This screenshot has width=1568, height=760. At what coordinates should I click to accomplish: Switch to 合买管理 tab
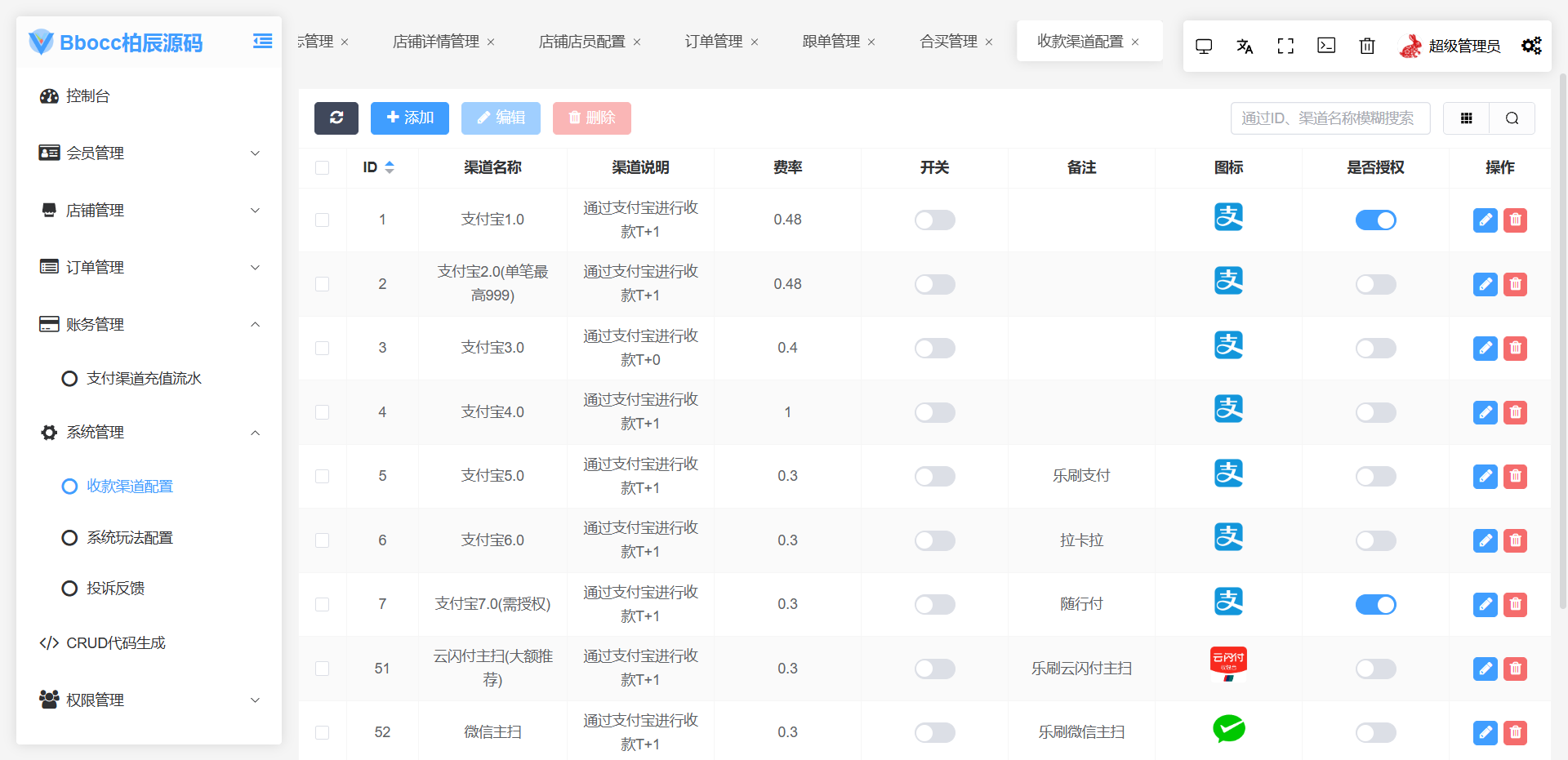pyautogui.click(x=949, y=42)
